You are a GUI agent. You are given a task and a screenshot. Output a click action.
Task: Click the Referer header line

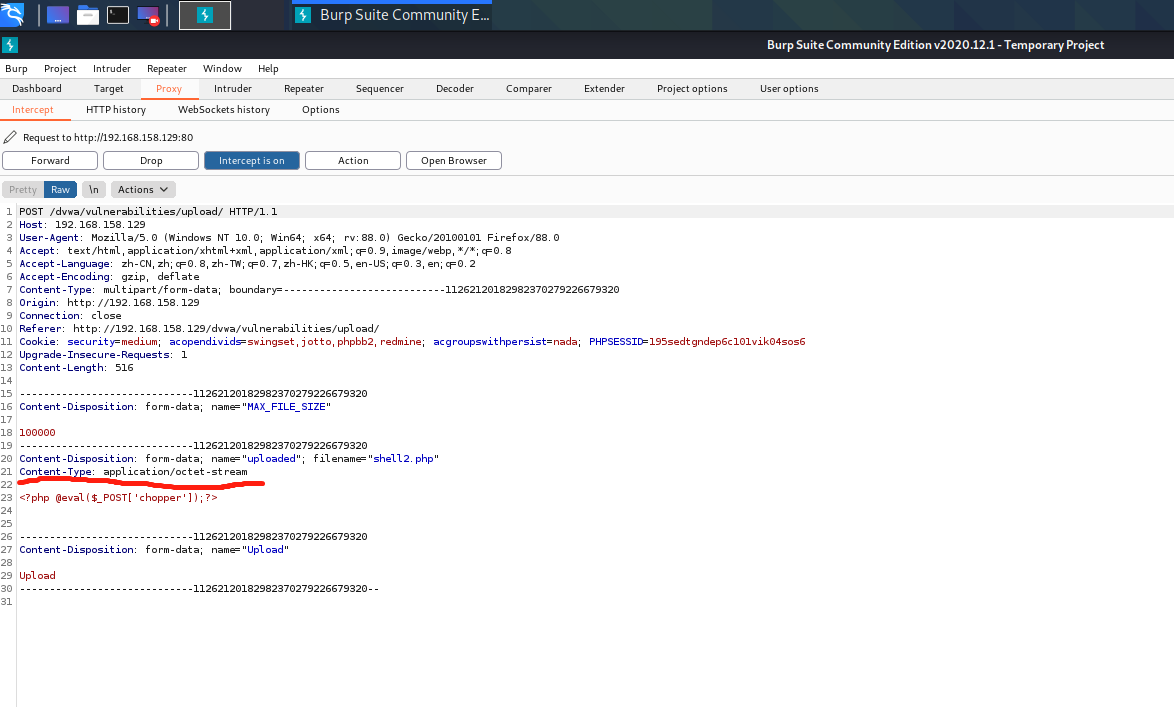coord(199,329)
